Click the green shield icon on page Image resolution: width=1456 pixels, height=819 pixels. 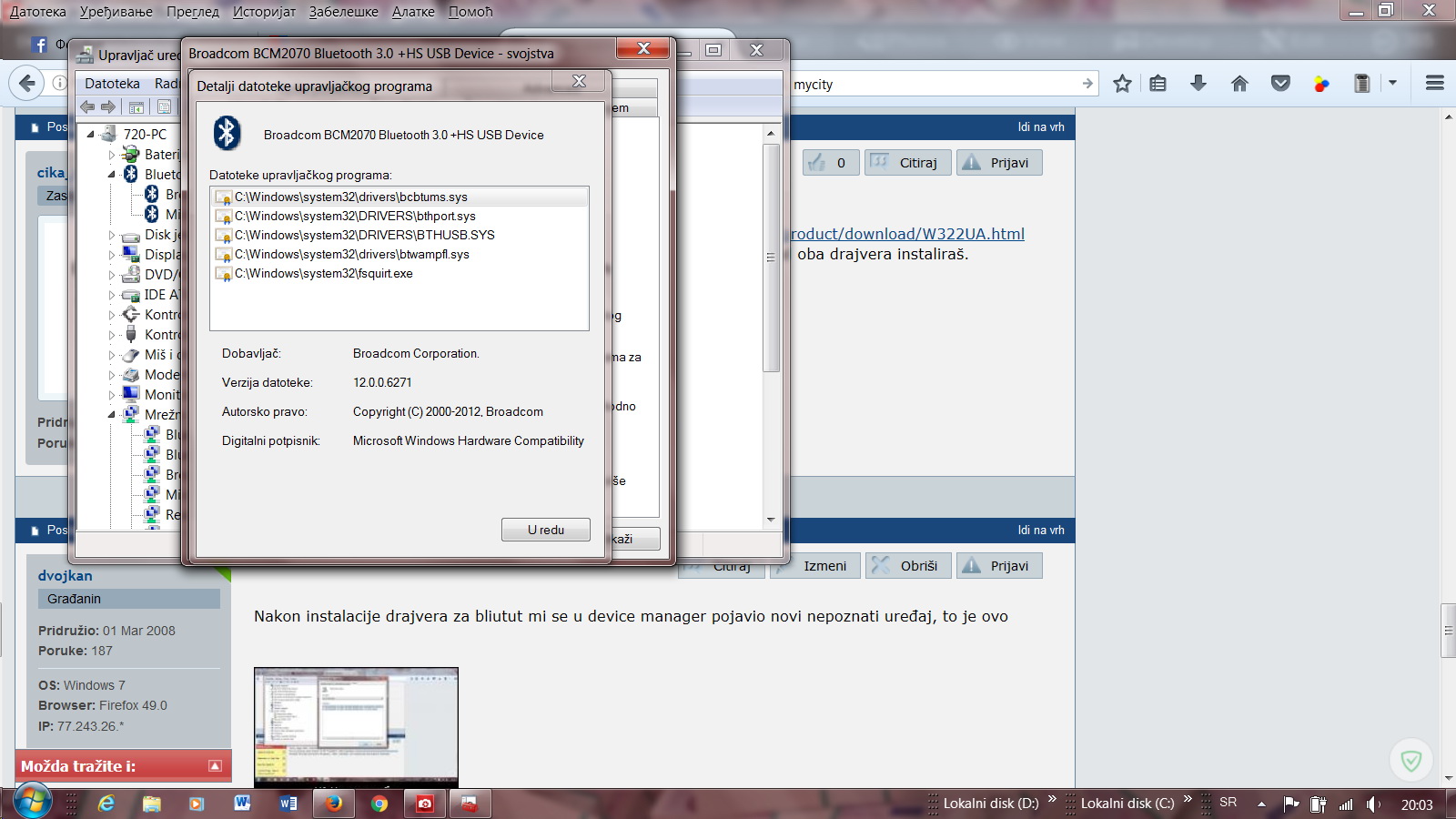[x=1411, y=760]
